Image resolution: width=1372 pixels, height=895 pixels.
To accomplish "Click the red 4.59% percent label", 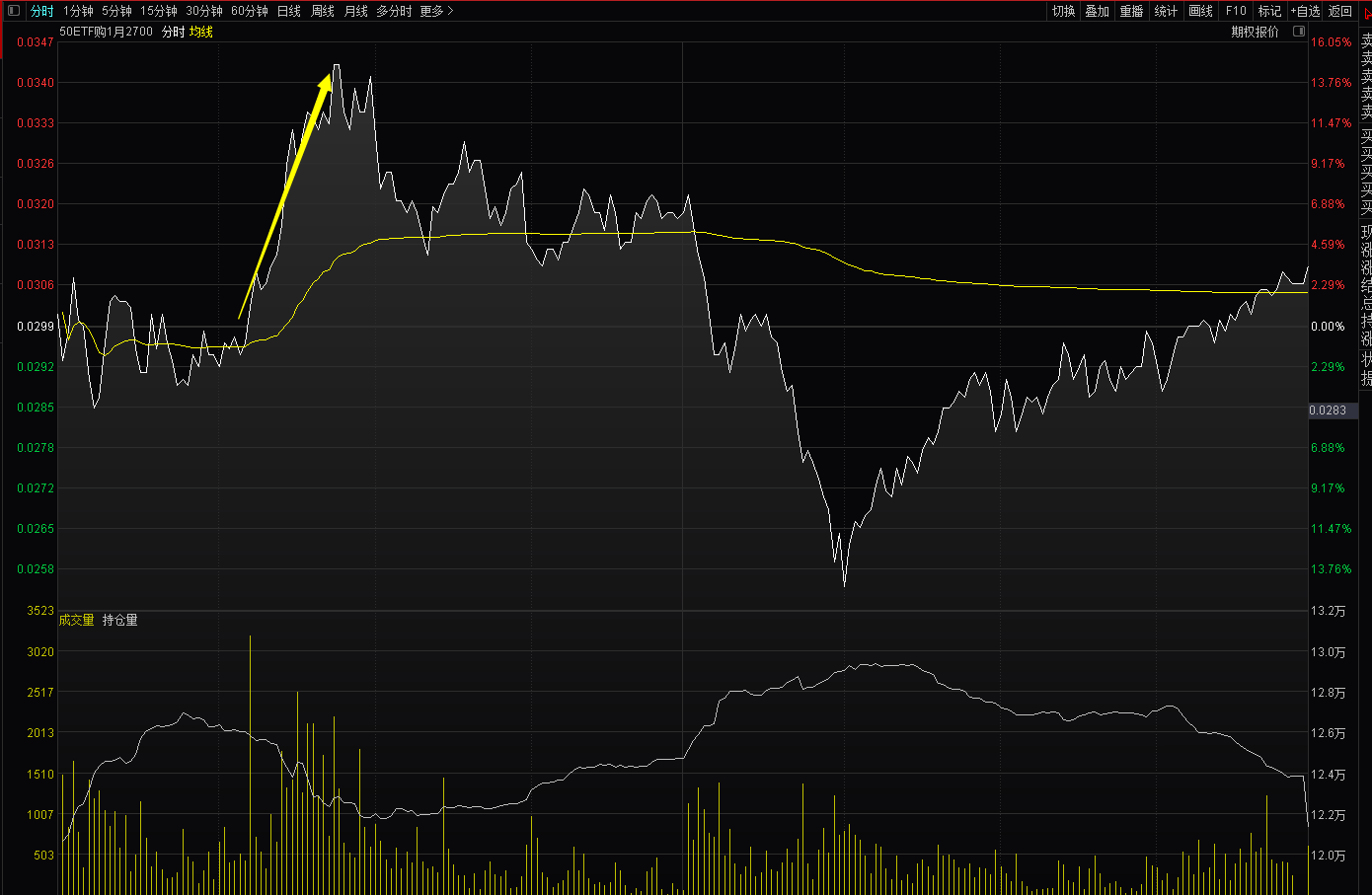I will coord(1328,245).
